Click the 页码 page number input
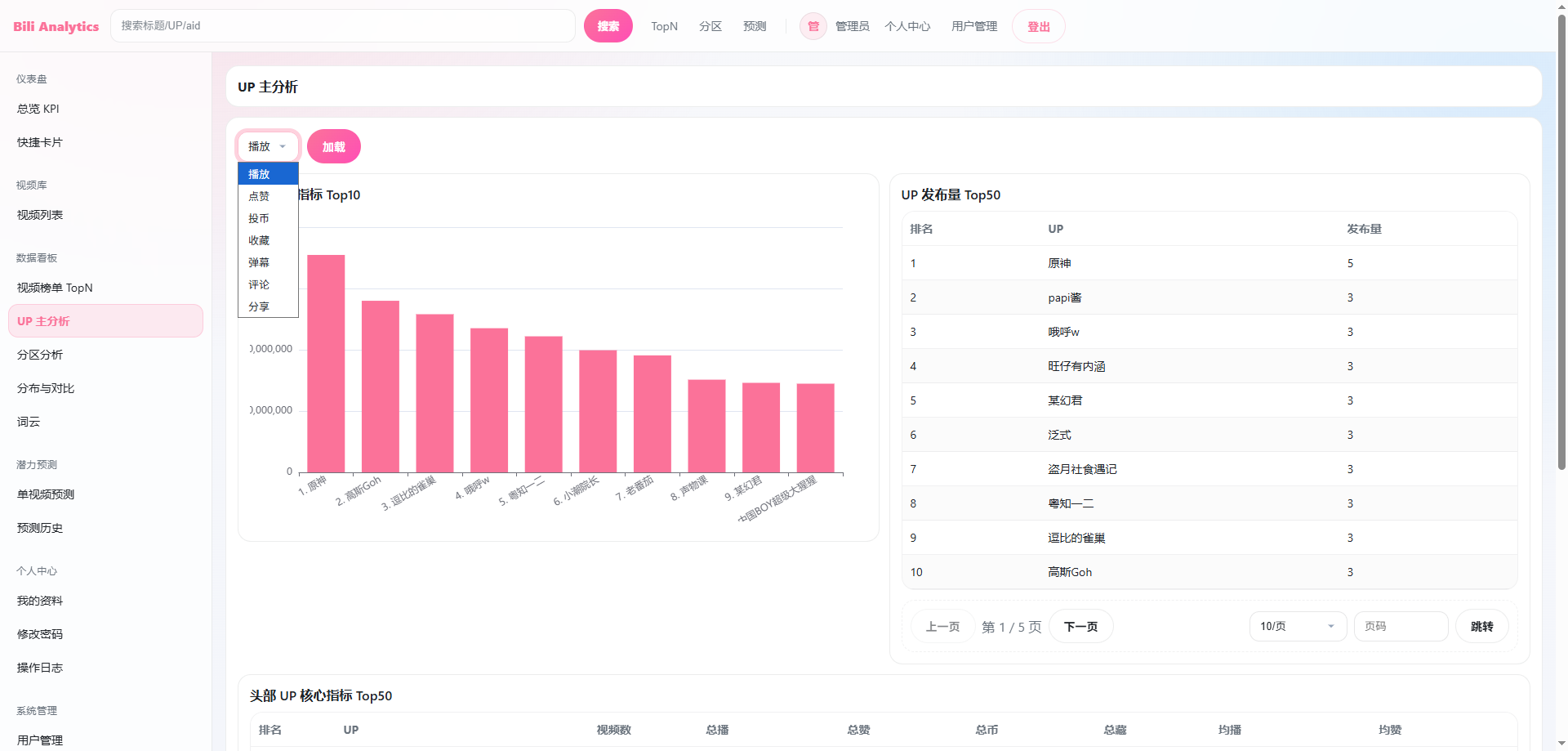This screenshot has width=1568, height=751. point(1400,626)
